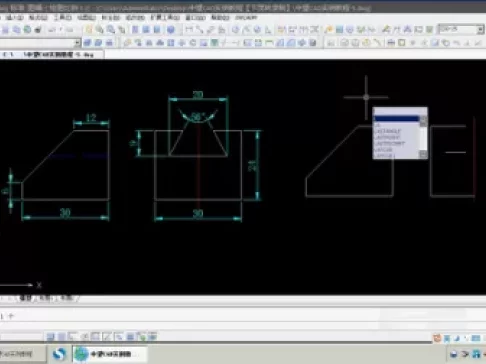This screenshot has width=486, height=364.
Task: Click the layer manager icon beside layer dropdown
Action: pos(87,43)
